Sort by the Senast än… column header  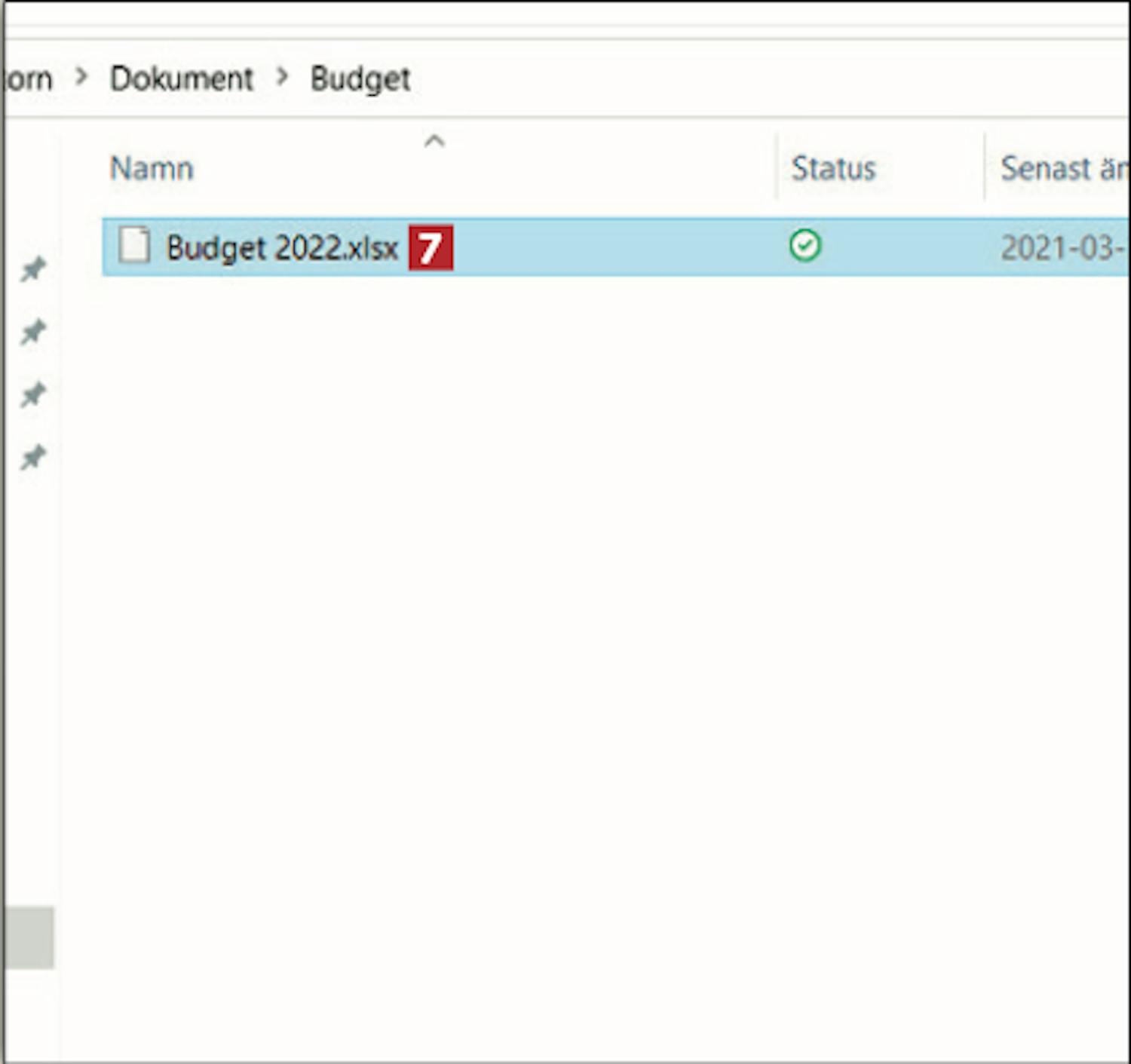(x=1064, y=168)
